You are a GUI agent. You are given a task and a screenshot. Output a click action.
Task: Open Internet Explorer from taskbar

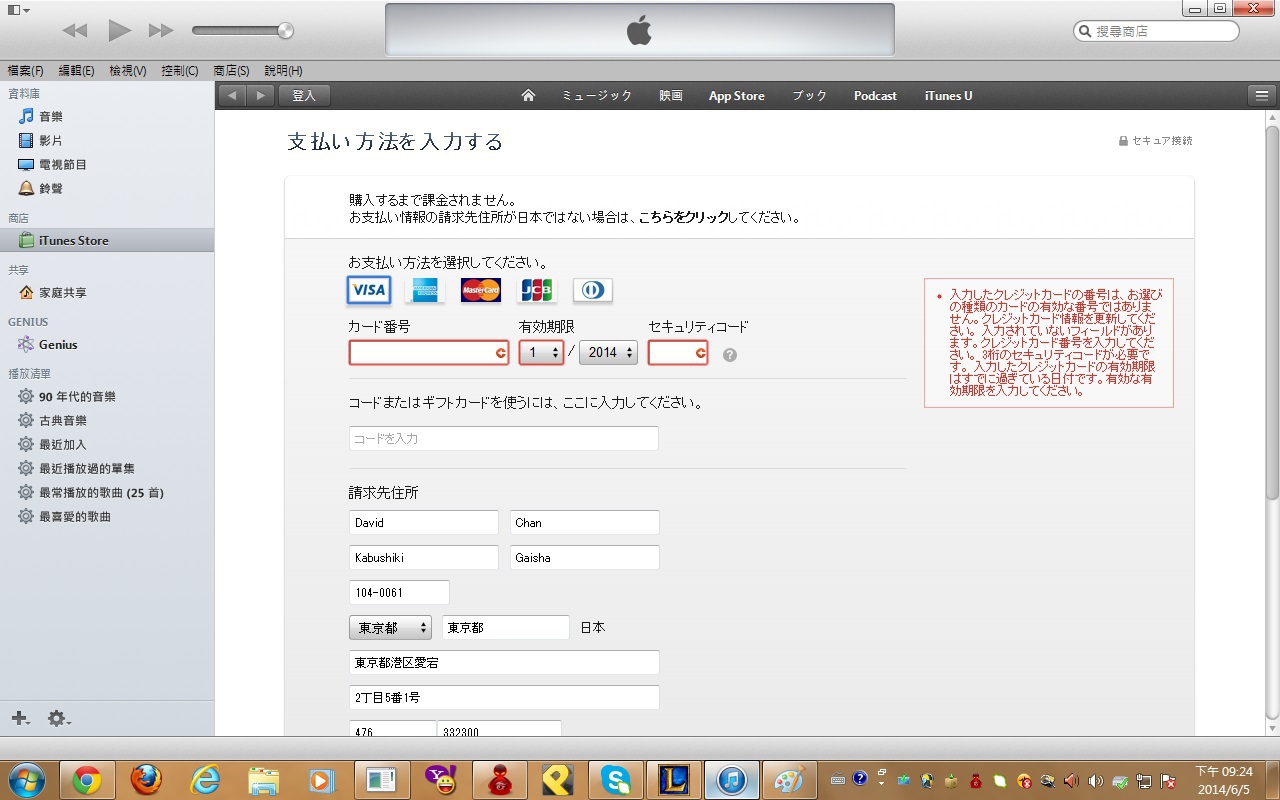tap(205, 780)
